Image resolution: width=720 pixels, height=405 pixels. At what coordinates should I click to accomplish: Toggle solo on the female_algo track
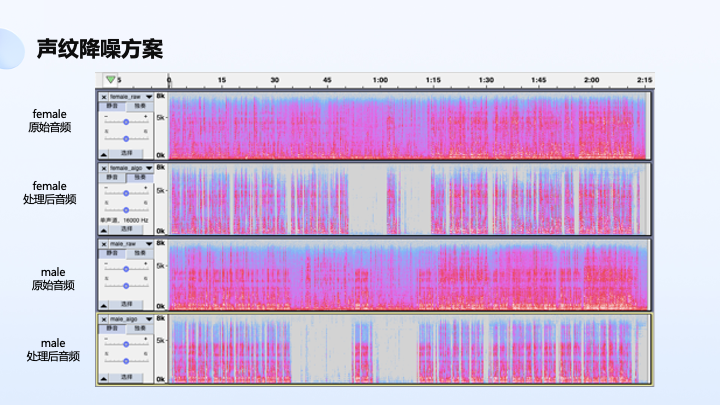coord(140,177)
